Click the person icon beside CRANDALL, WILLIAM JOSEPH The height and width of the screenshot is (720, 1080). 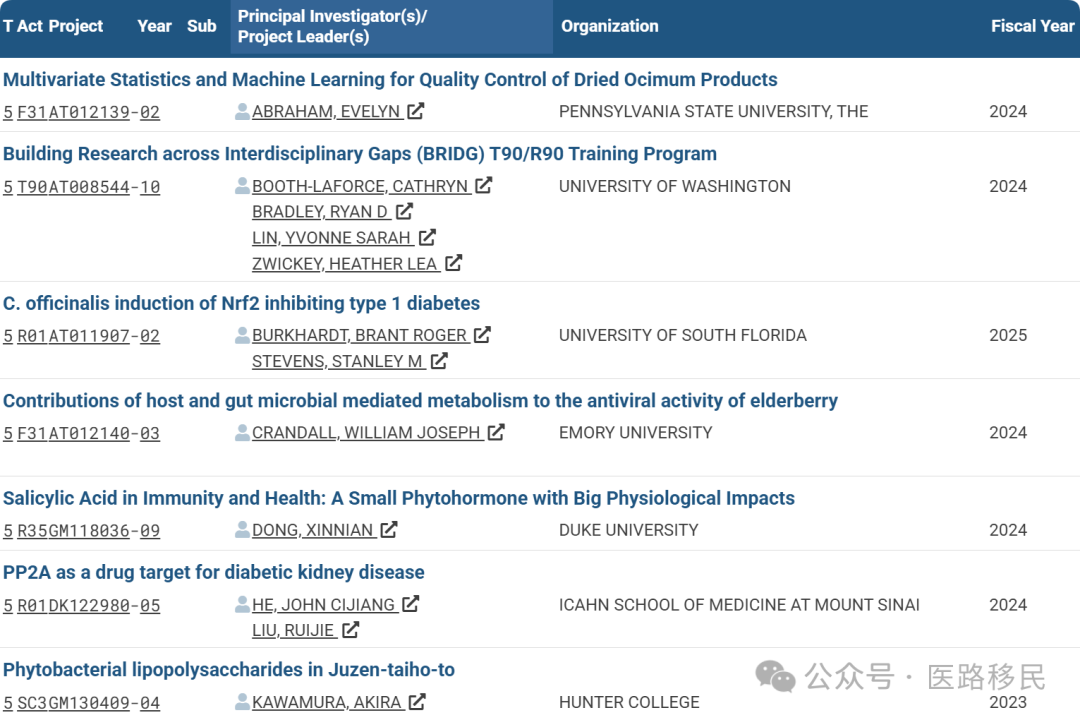(x=242, y=433)
